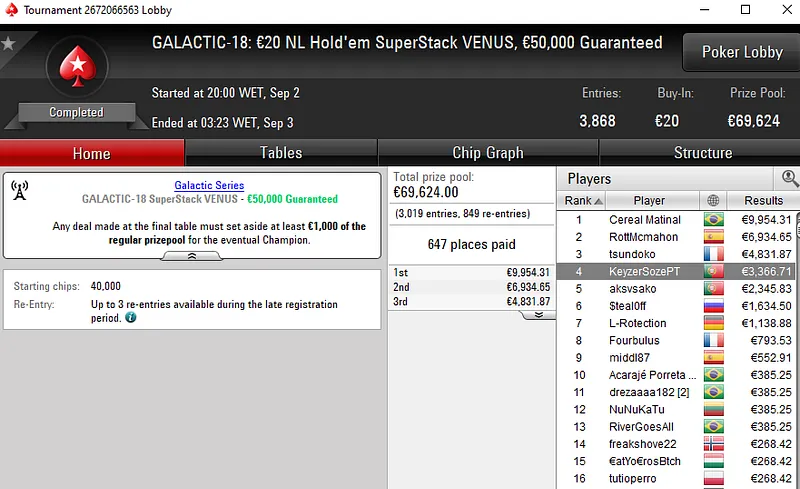Select player RottMcmahon in the list
800x489 pixels.
click(643, 237)
